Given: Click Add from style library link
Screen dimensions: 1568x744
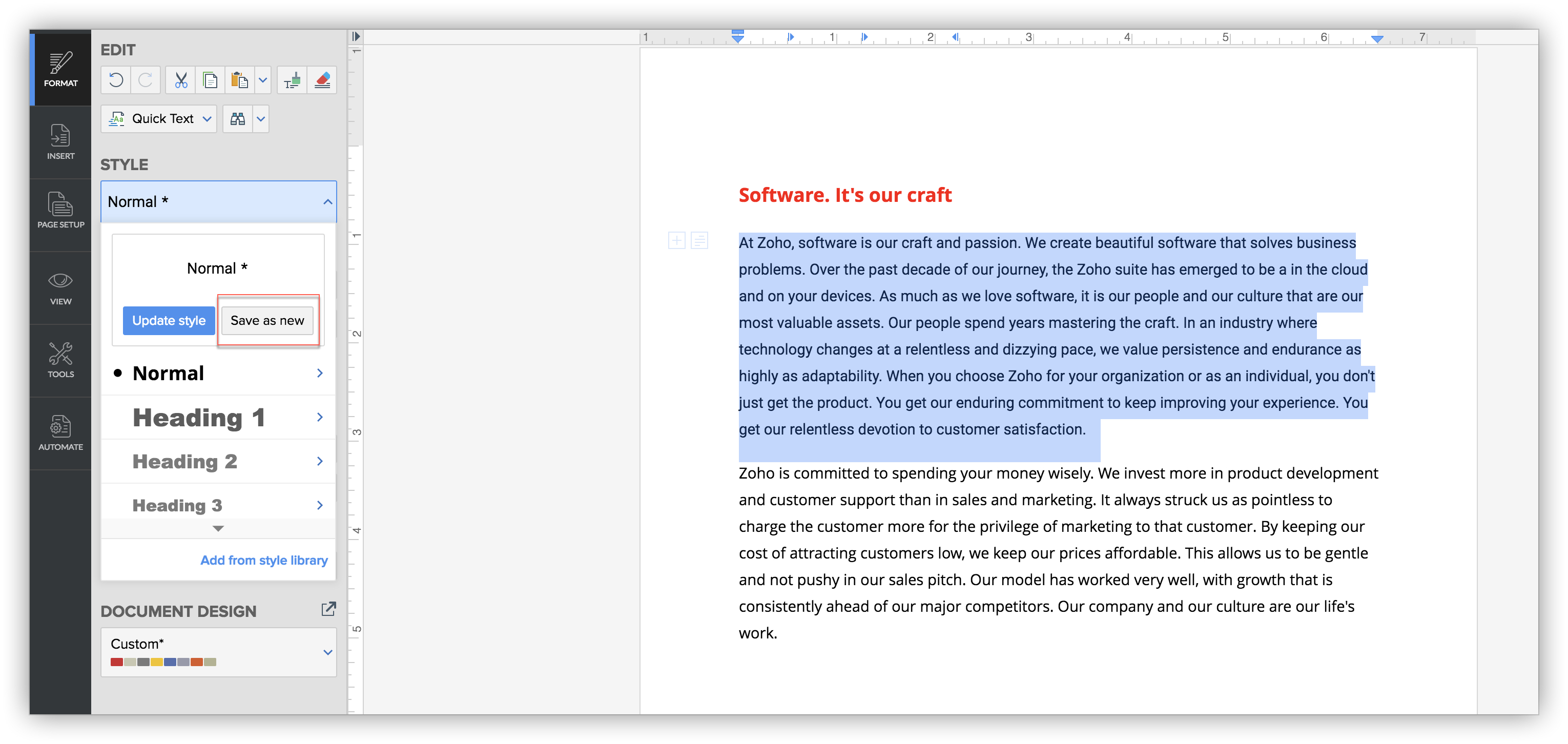Looking at the screenshot, I should point(263,560).
